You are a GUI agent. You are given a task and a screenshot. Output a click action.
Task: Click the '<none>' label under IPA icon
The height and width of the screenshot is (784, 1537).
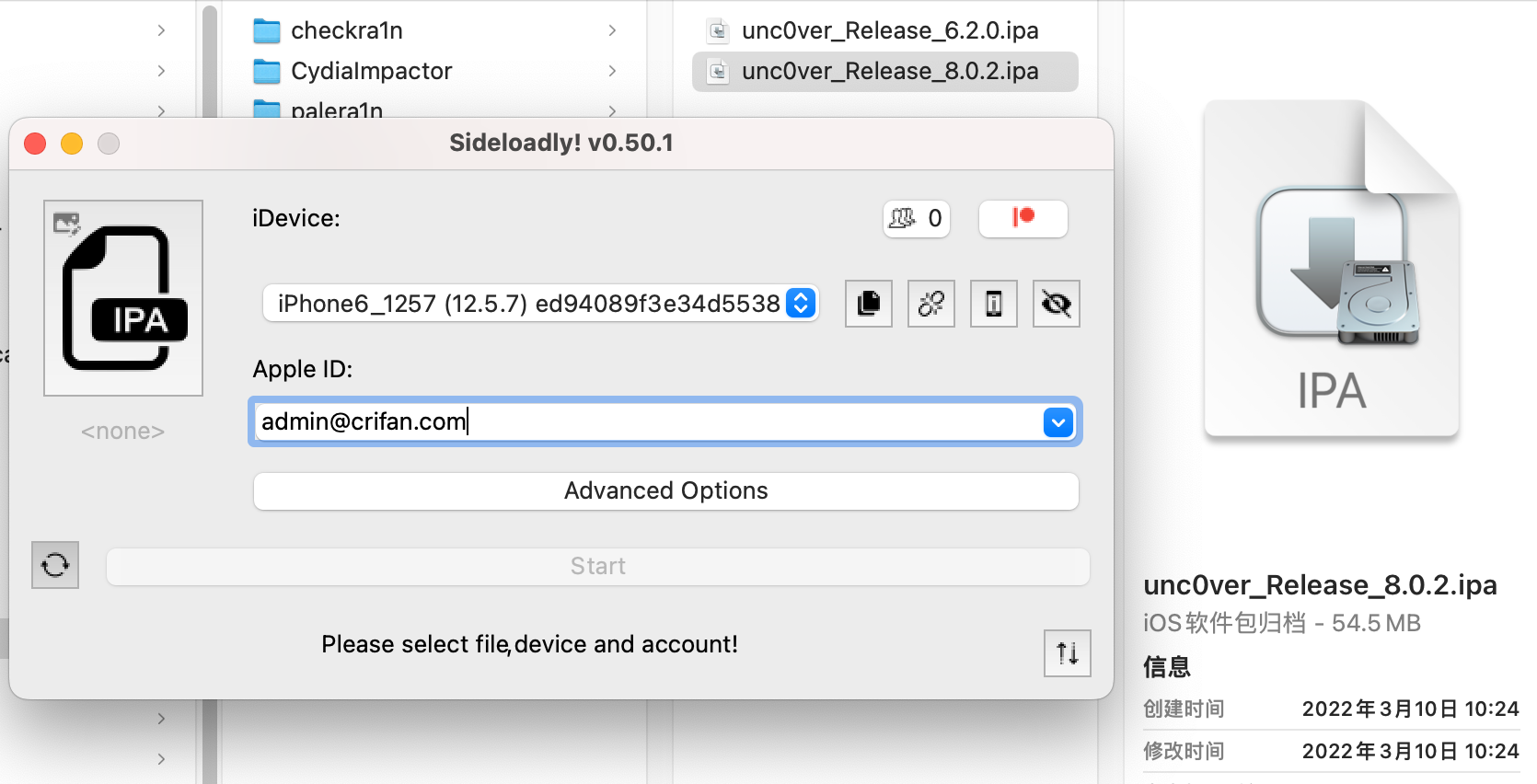click(122, 432)
